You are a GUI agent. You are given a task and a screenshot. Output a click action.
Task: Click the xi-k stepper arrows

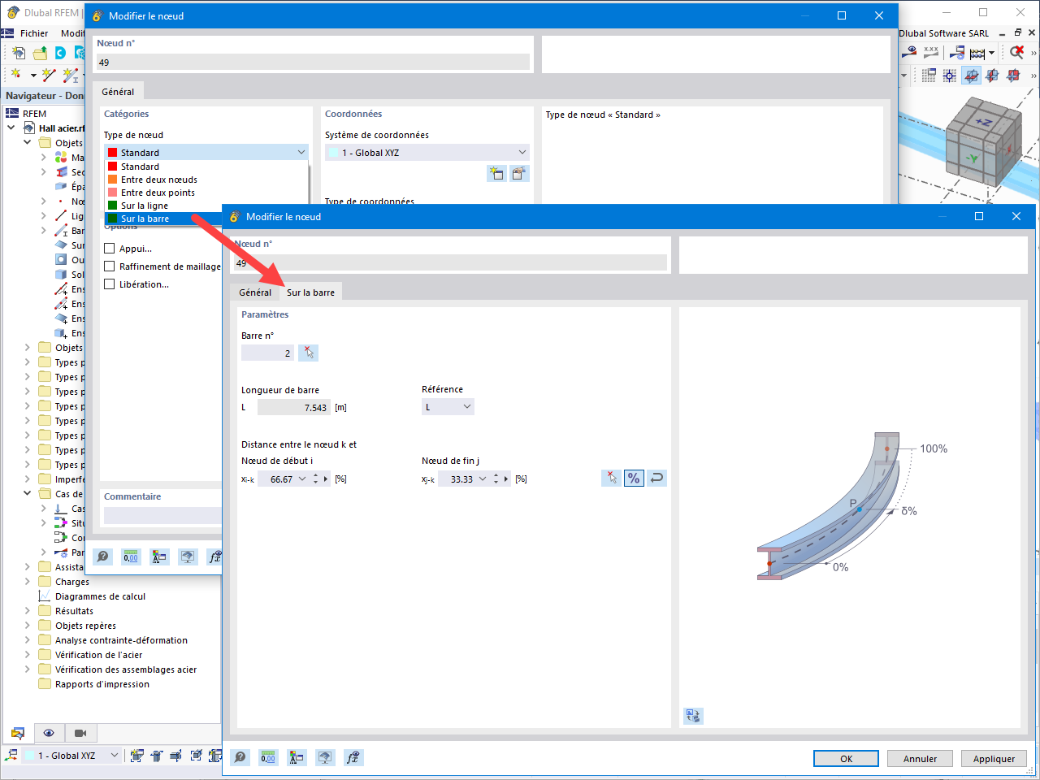click(x=316, y=479)
